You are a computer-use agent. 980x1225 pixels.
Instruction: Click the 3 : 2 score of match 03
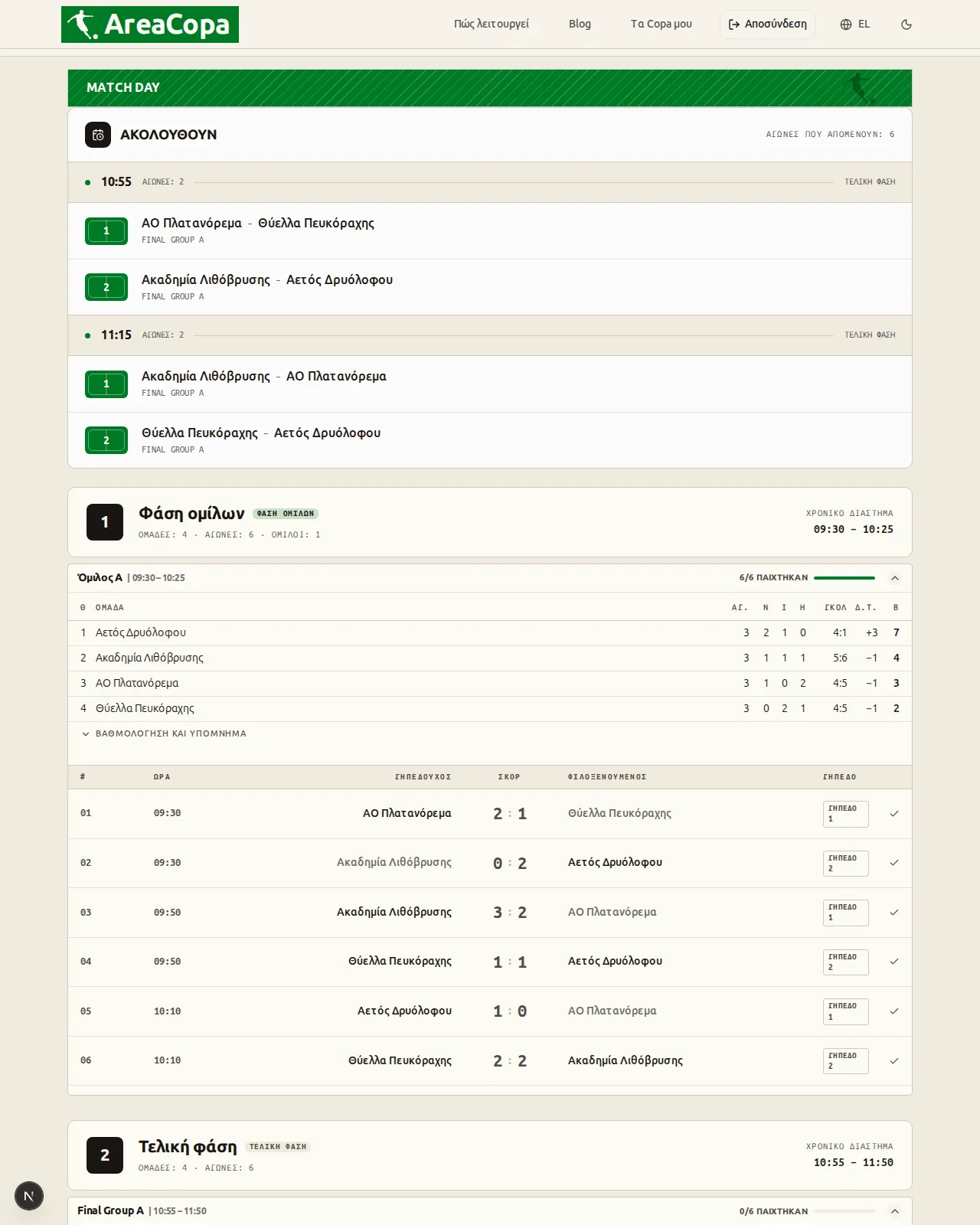510,913
